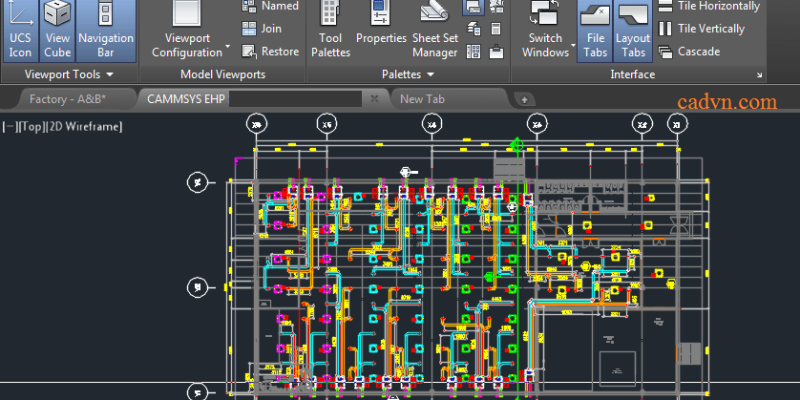Open the Layer Properties stacked-sheets icon
The height and width of the screenshot is (400, 800).
coord(474,29)
